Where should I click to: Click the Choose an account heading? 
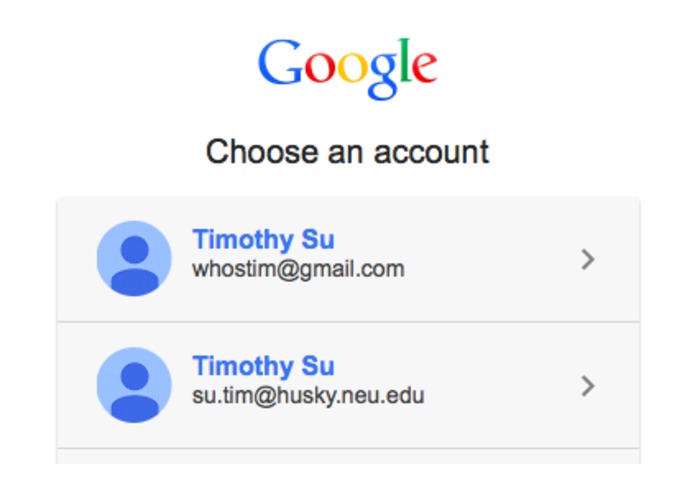(348, 152)
